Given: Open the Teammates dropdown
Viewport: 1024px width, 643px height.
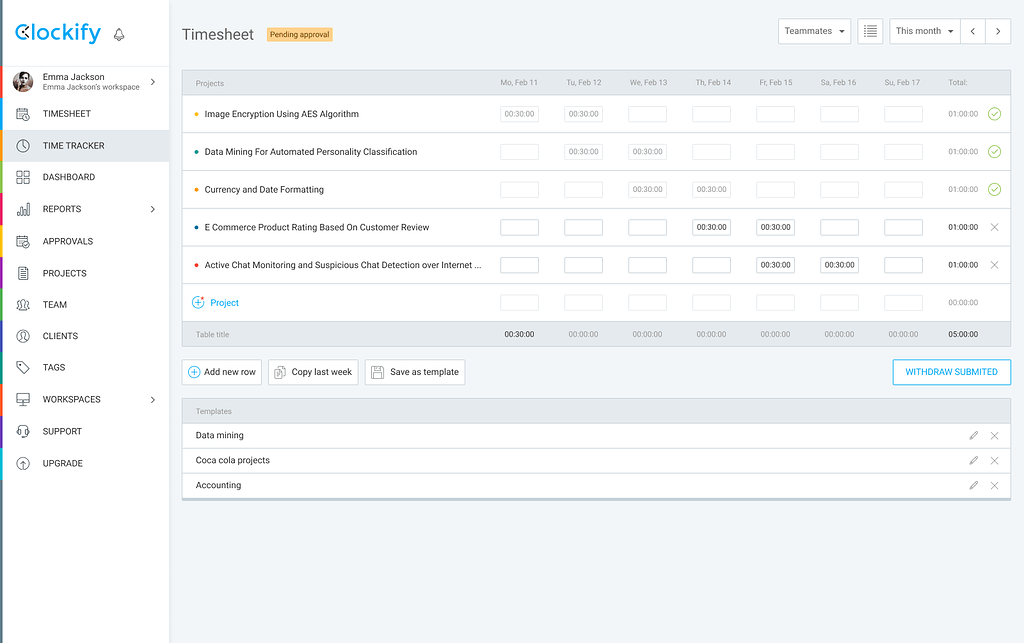Looking at the screenshot, I should coord(814,31).
